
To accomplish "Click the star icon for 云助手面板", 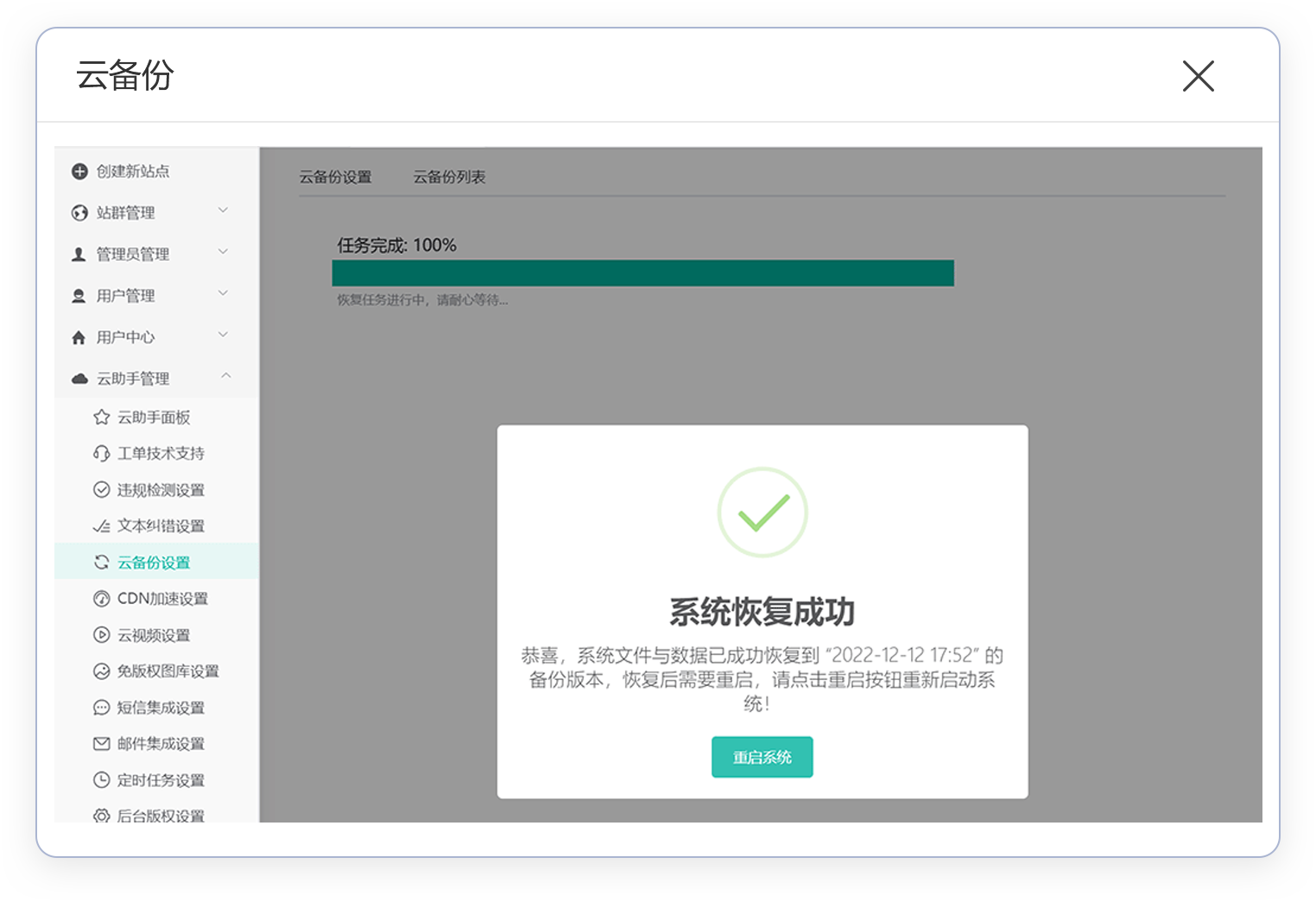I will click(x=101, y=417).
